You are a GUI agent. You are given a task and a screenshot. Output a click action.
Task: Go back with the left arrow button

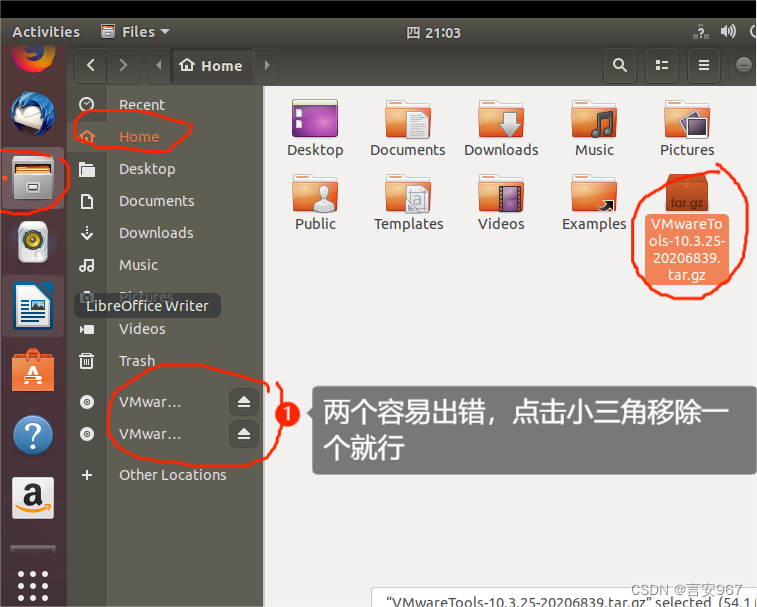point(91,65)
